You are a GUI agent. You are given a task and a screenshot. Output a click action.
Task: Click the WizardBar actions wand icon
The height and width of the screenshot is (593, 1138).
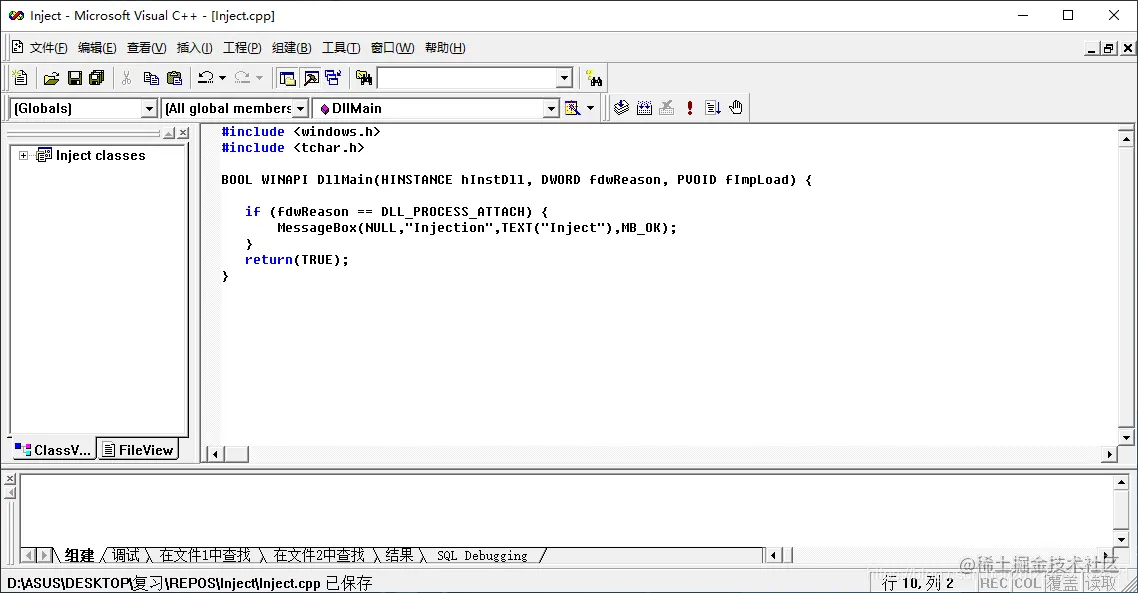(573, 108)
